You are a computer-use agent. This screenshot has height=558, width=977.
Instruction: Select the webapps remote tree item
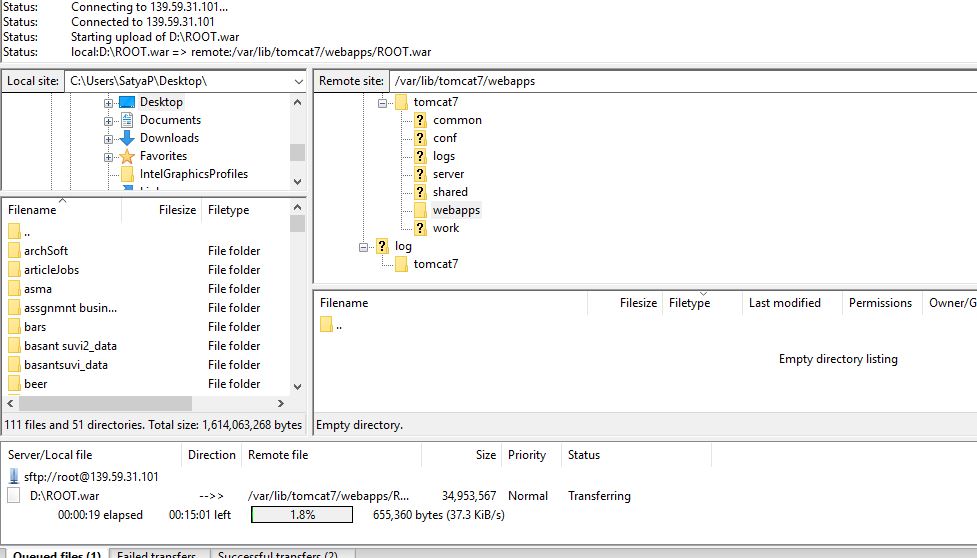point(456,210)
